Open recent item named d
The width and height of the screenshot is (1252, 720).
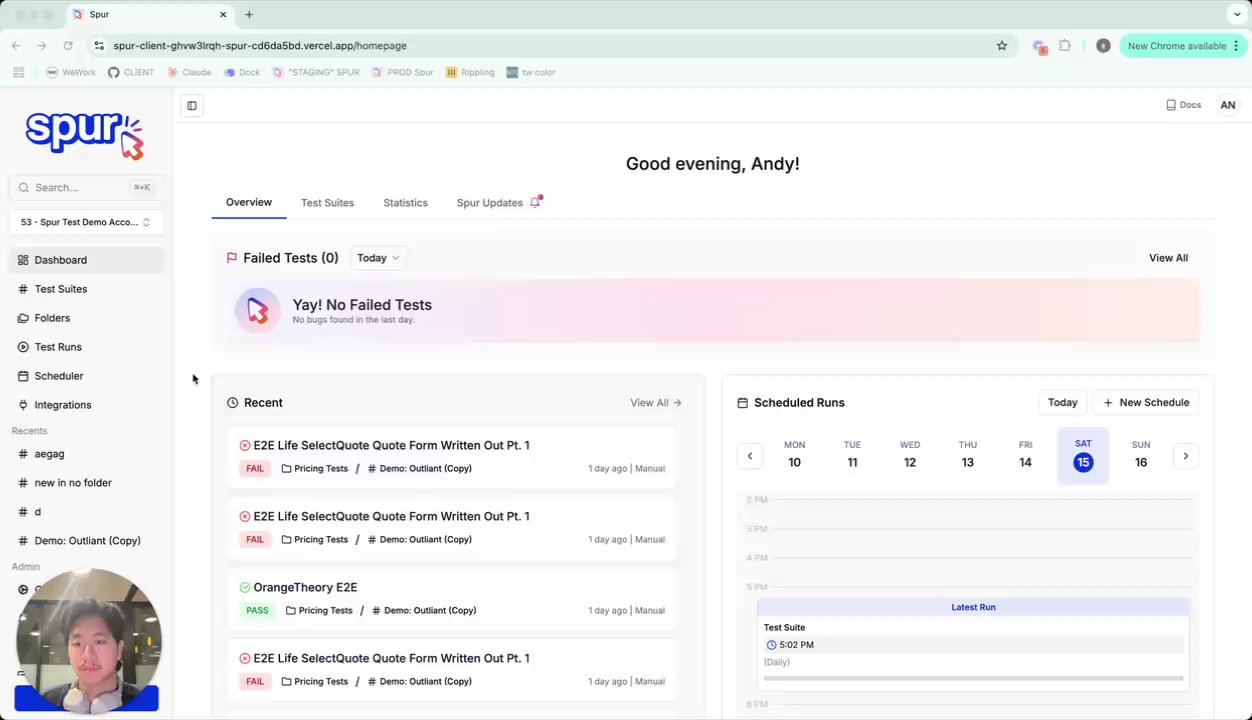tap(87, 512)
